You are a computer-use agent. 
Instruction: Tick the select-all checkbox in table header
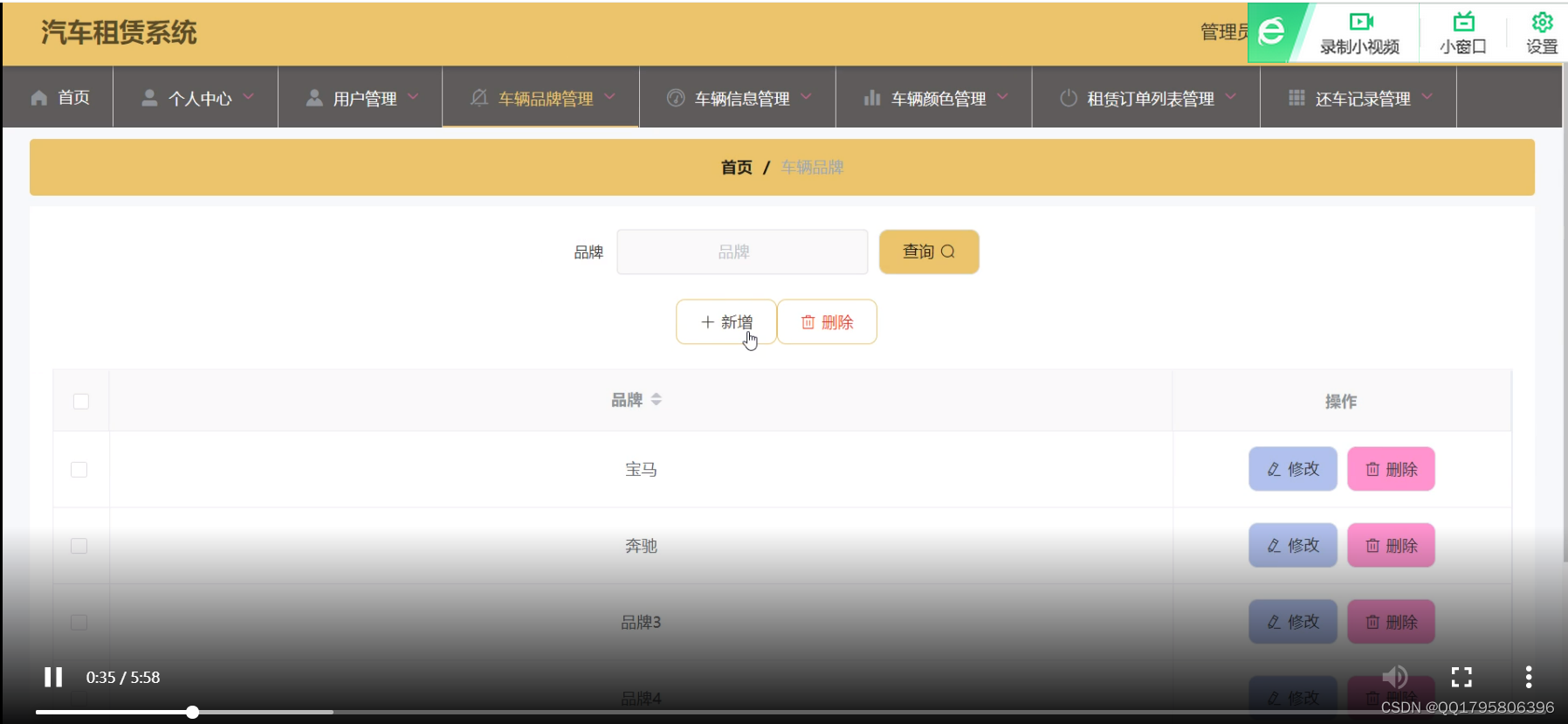point(81,401)
